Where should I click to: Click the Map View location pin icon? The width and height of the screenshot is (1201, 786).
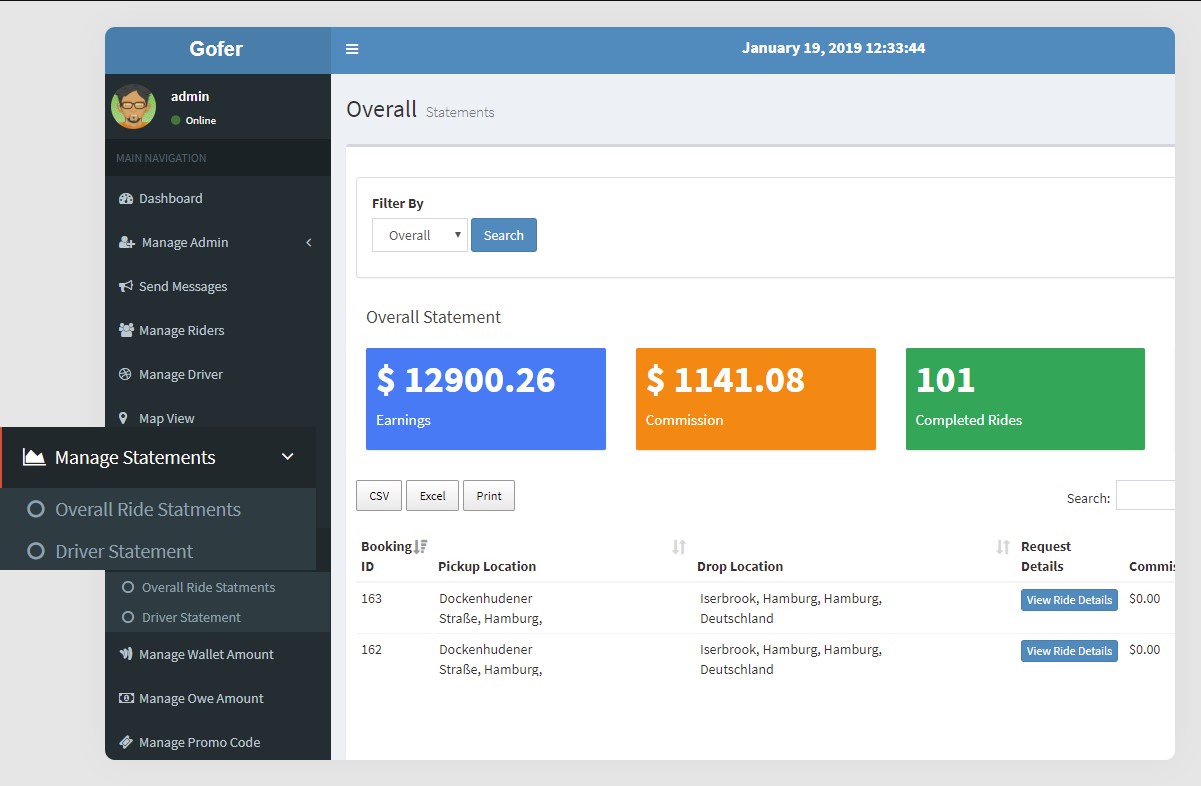pos(126,418)
